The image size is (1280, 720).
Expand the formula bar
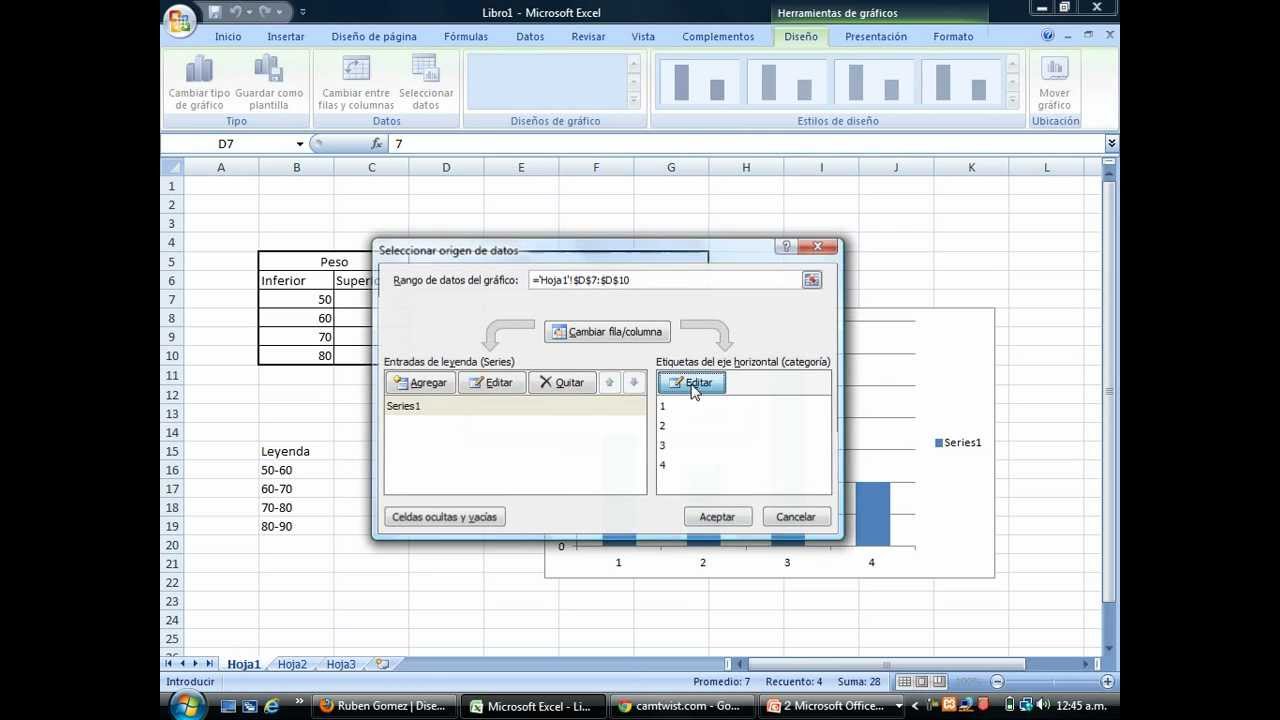point(1111,144)
